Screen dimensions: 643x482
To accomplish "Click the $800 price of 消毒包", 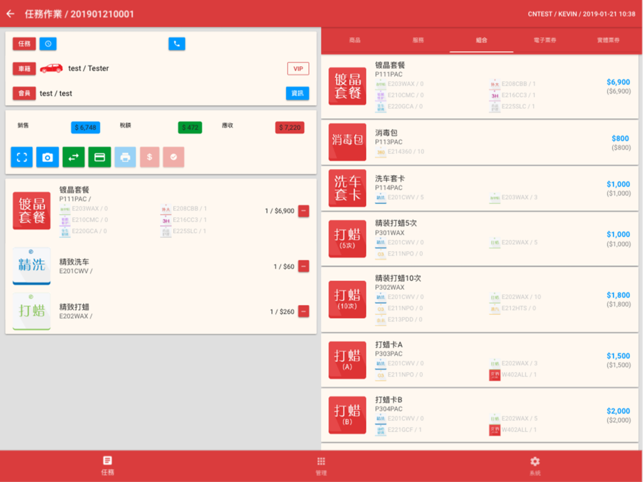I will pyautogui.click(x=620, y=138).
